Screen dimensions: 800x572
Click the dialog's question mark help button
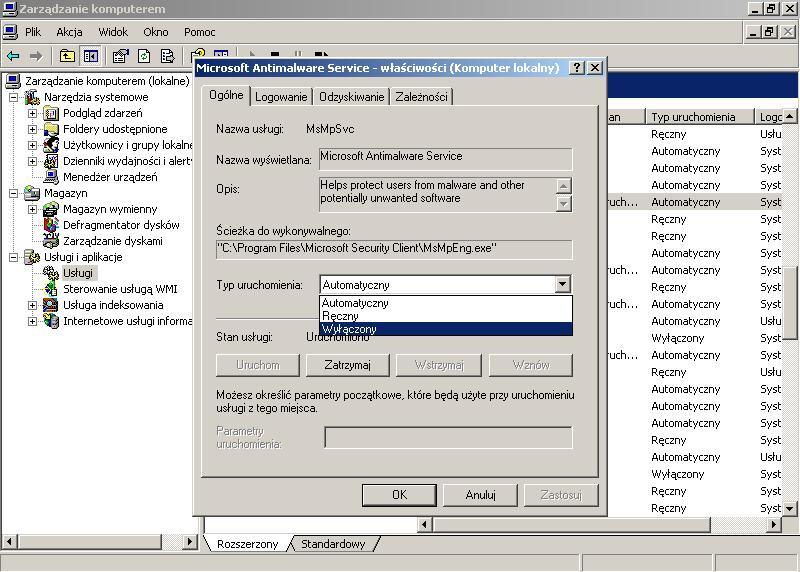(577, 68)
